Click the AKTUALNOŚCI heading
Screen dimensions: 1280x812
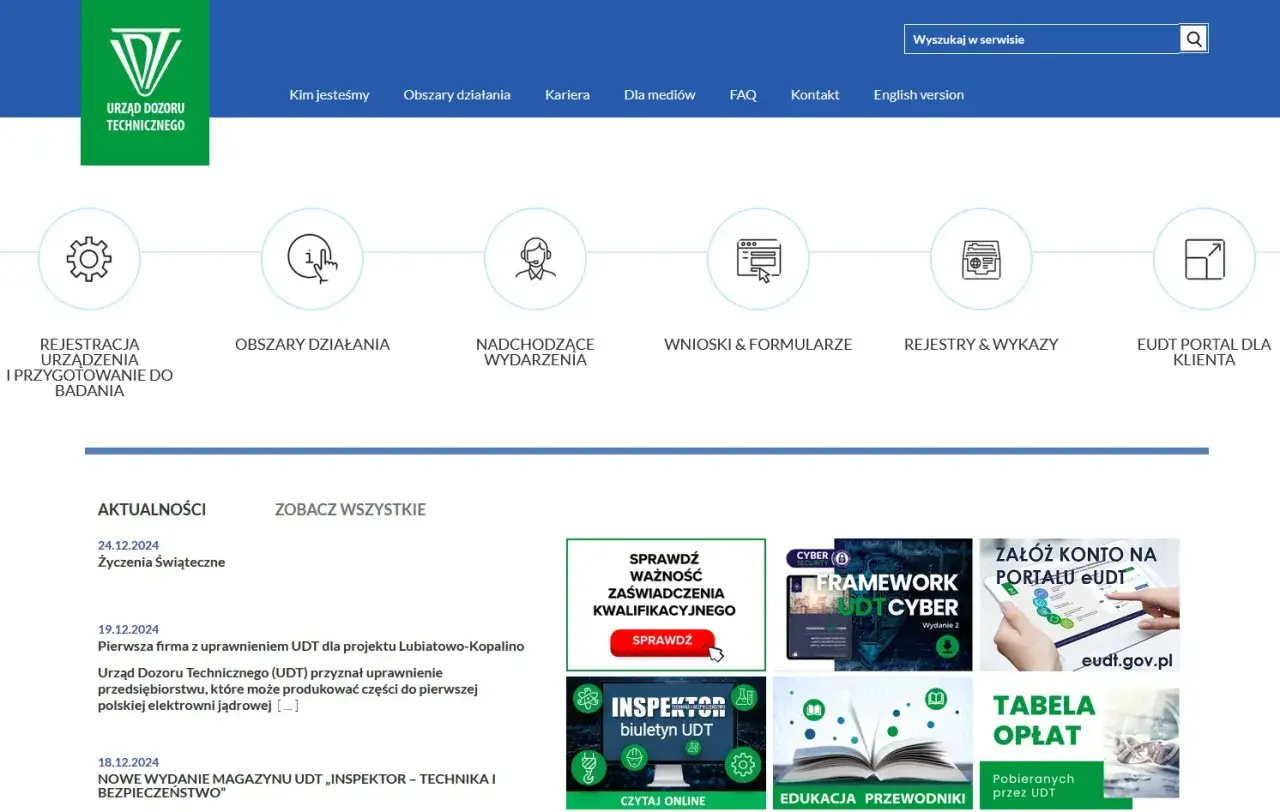[x=152, y=509]
